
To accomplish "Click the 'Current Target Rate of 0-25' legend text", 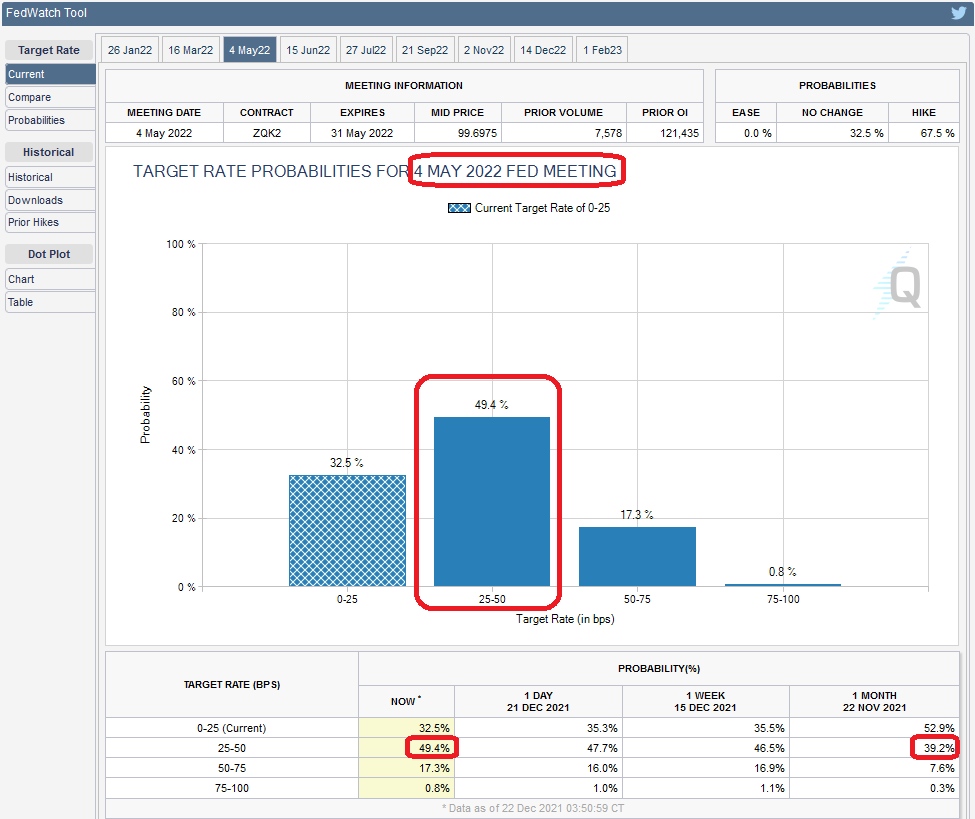I will pos(542,208).
